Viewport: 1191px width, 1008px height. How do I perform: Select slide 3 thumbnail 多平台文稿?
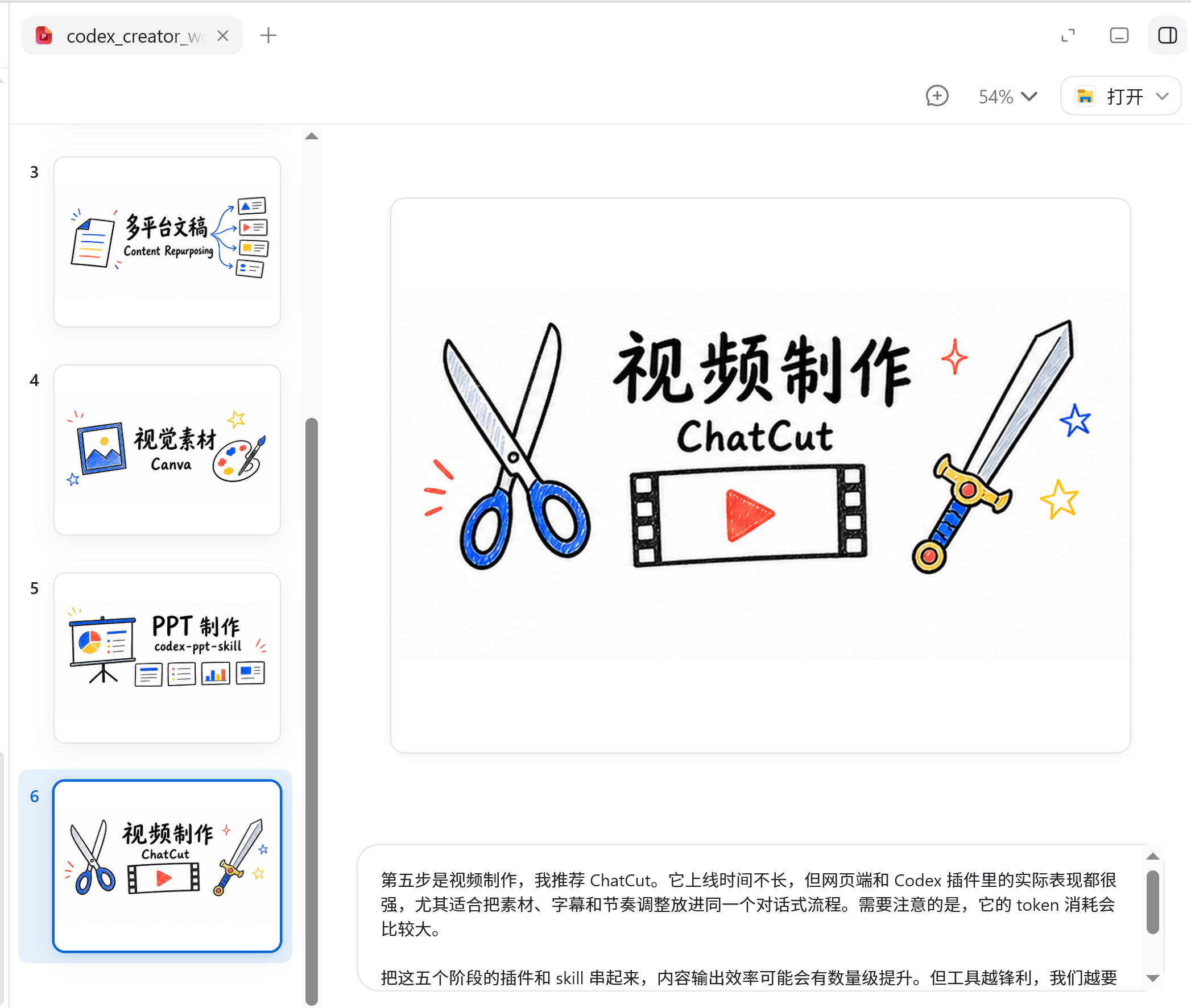pos(167,242)
